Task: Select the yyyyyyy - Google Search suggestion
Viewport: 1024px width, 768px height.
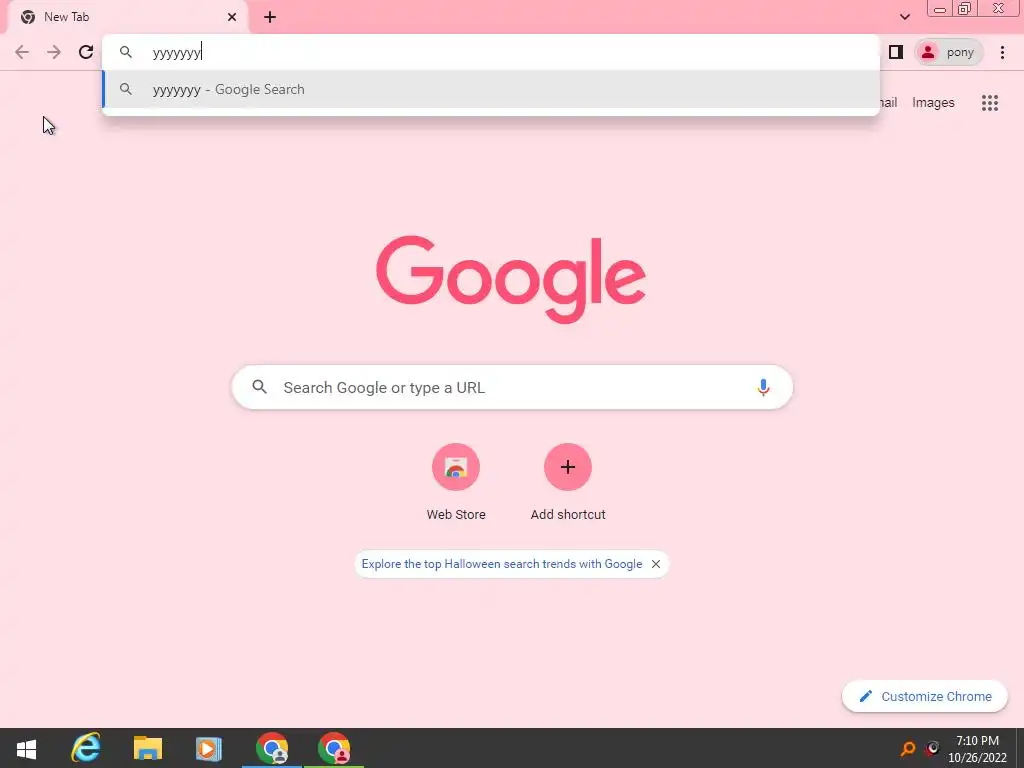Action: tap(491, 89)
